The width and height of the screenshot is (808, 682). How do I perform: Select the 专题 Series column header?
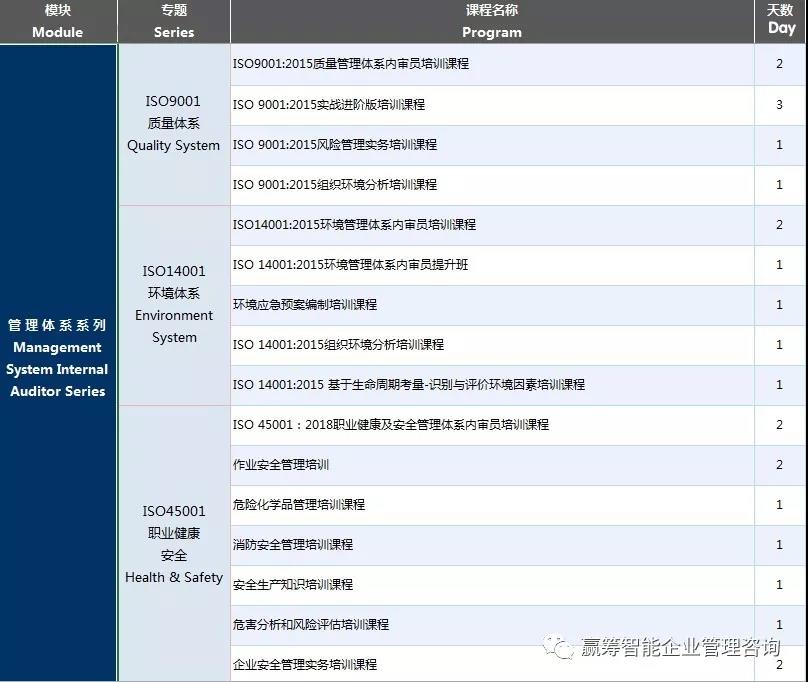tap(172, 21)
